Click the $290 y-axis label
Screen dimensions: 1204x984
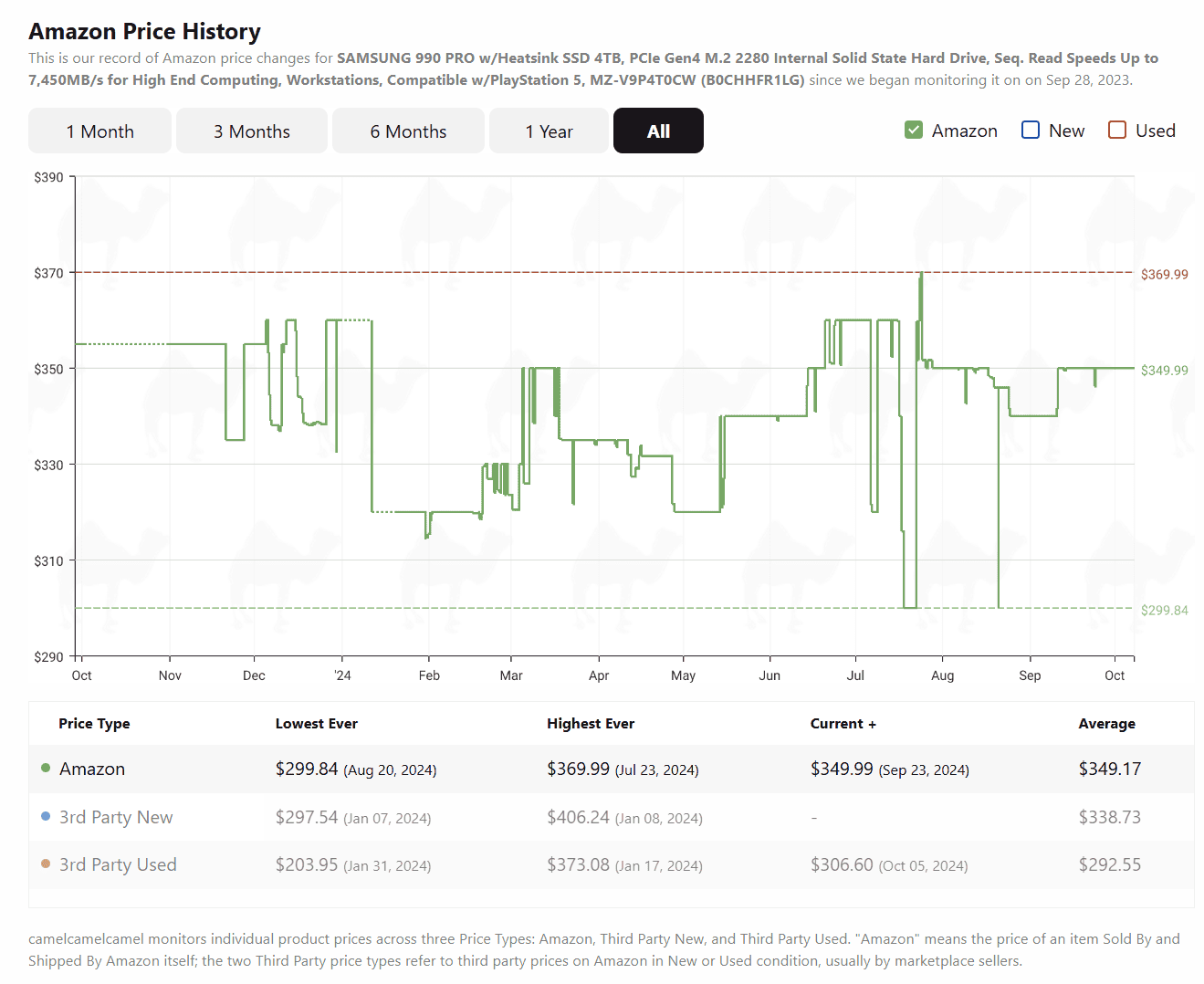[48, 656]
